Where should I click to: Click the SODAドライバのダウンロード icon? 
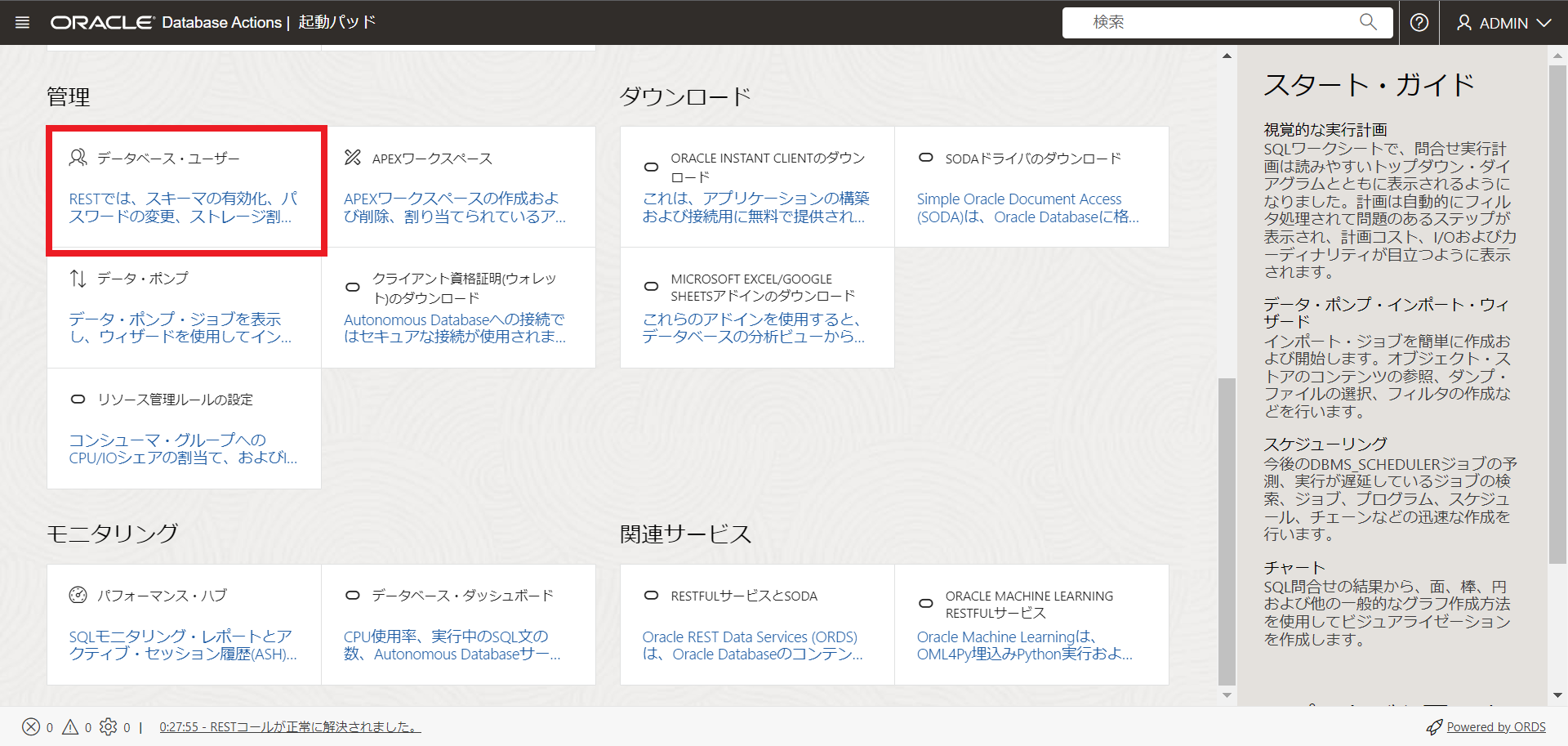coord(926,158)
